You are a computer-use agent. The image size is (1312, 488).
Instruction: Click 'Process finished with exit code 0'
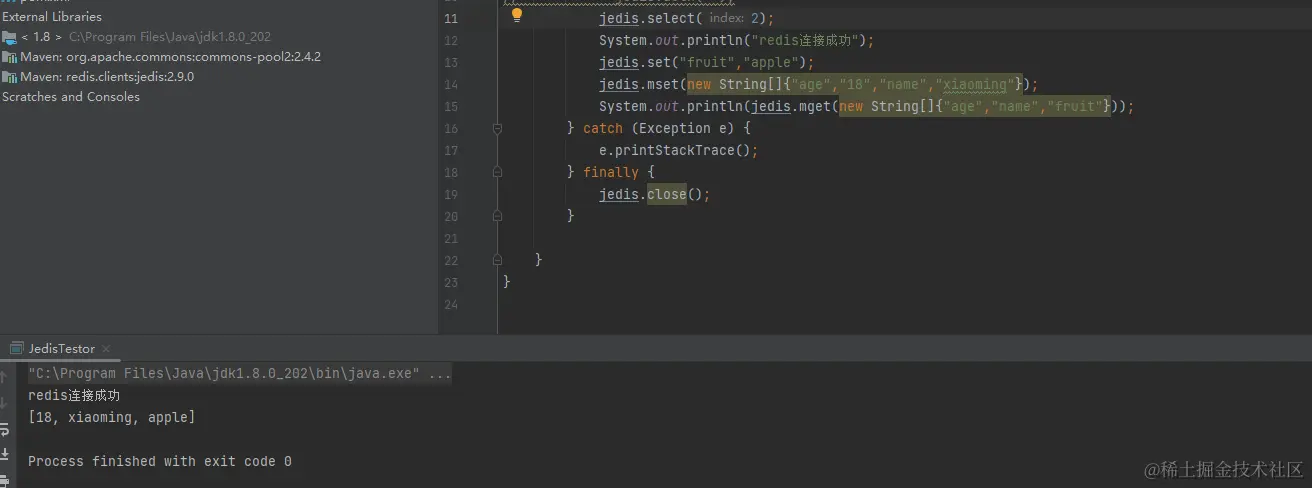click(160, 461)
